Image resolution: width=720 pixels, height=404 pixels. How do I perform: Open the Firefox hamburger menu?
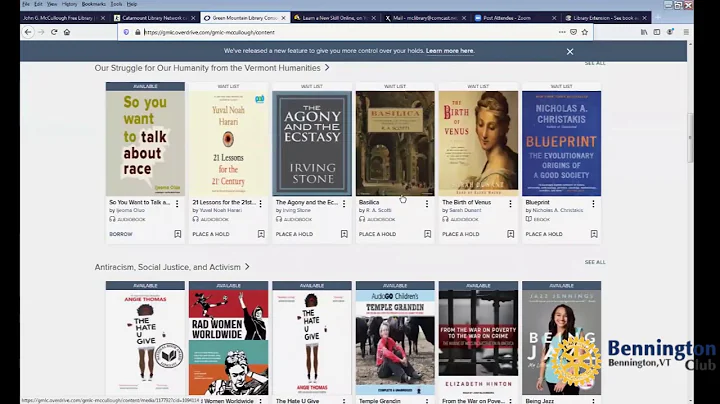coord(686,32)
